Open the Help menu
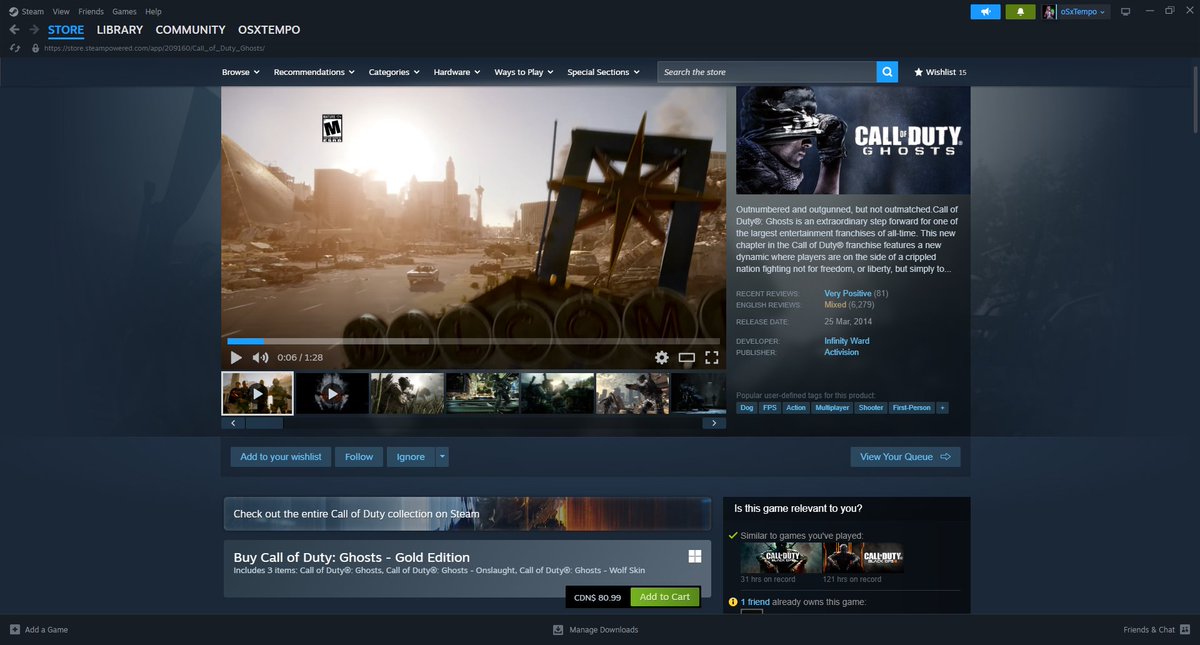This screenshot has height=645, width=1200. point(153,11)
